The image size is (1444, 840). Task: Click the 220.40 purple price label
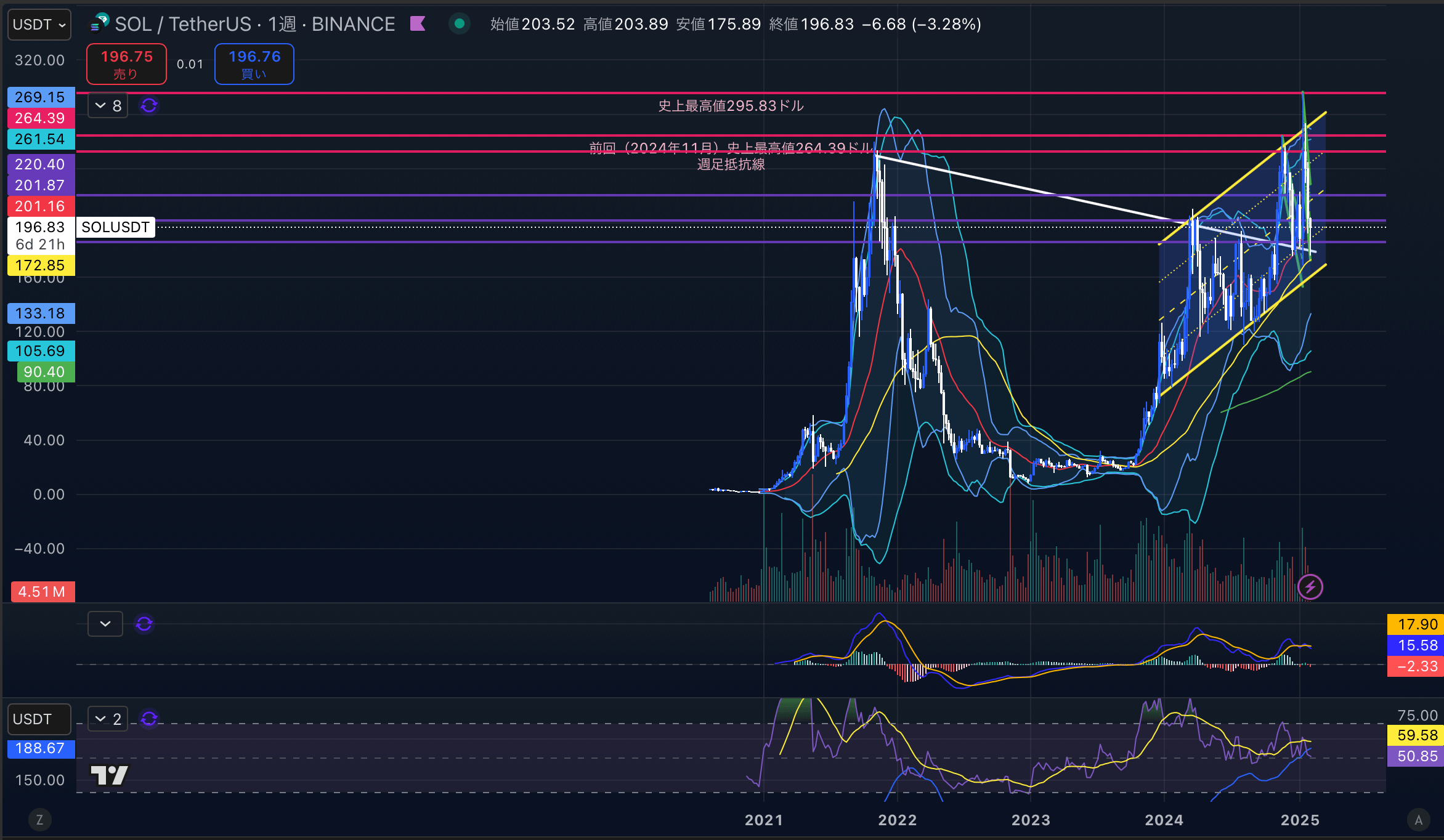41,164
